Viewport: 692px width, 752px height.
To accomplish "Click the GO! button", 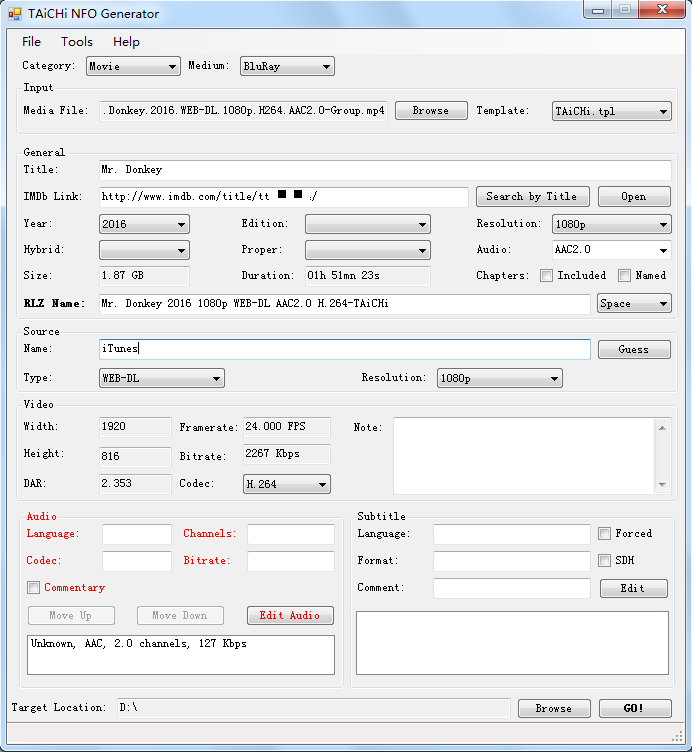I will (635, 708).
